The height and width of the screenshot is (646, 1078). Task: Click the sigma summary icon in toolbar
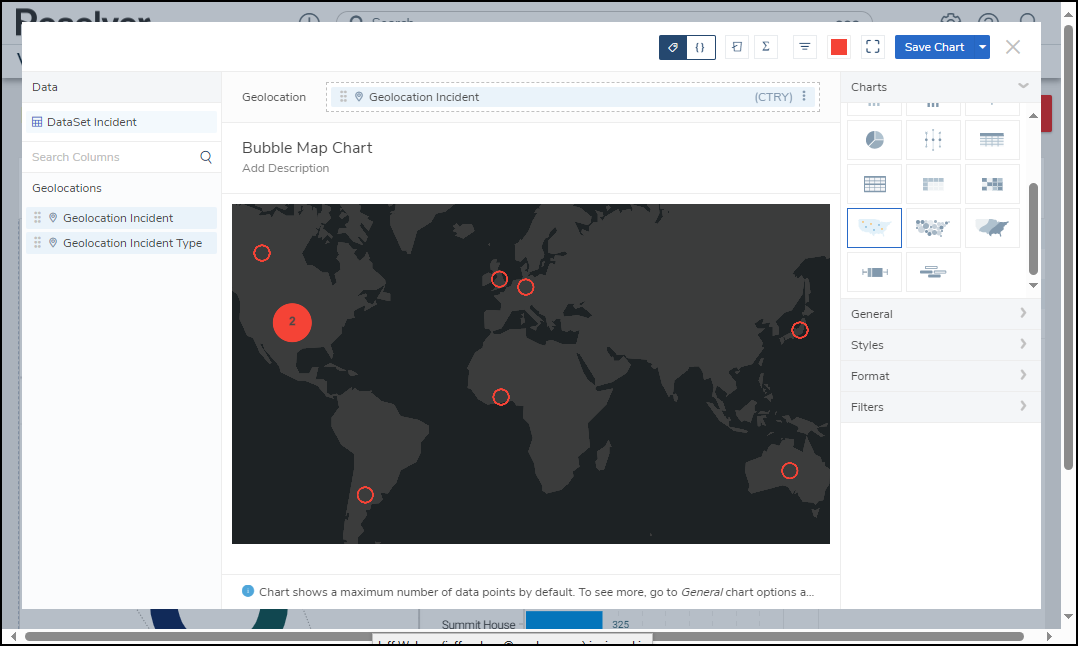point(766,47)
